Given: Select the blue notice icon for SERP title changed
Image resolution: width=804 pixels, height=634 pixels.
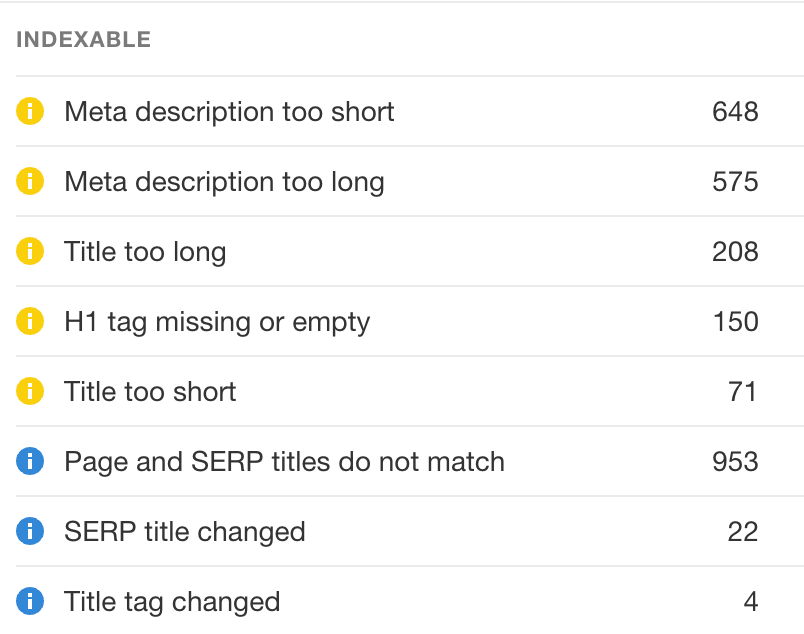Looking at the screenshot, I should pos(30,532).
